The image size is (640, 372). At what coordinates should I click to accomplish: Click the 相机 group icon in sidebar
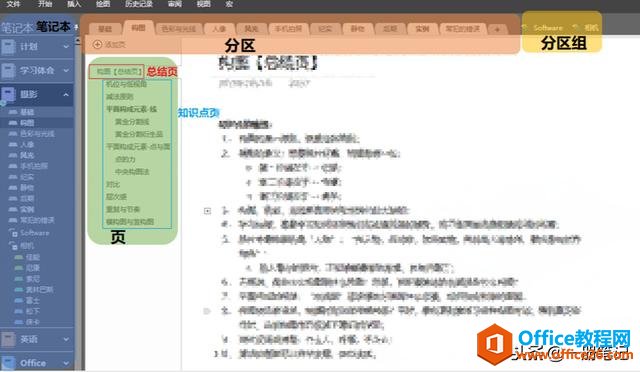pos(13,245)
